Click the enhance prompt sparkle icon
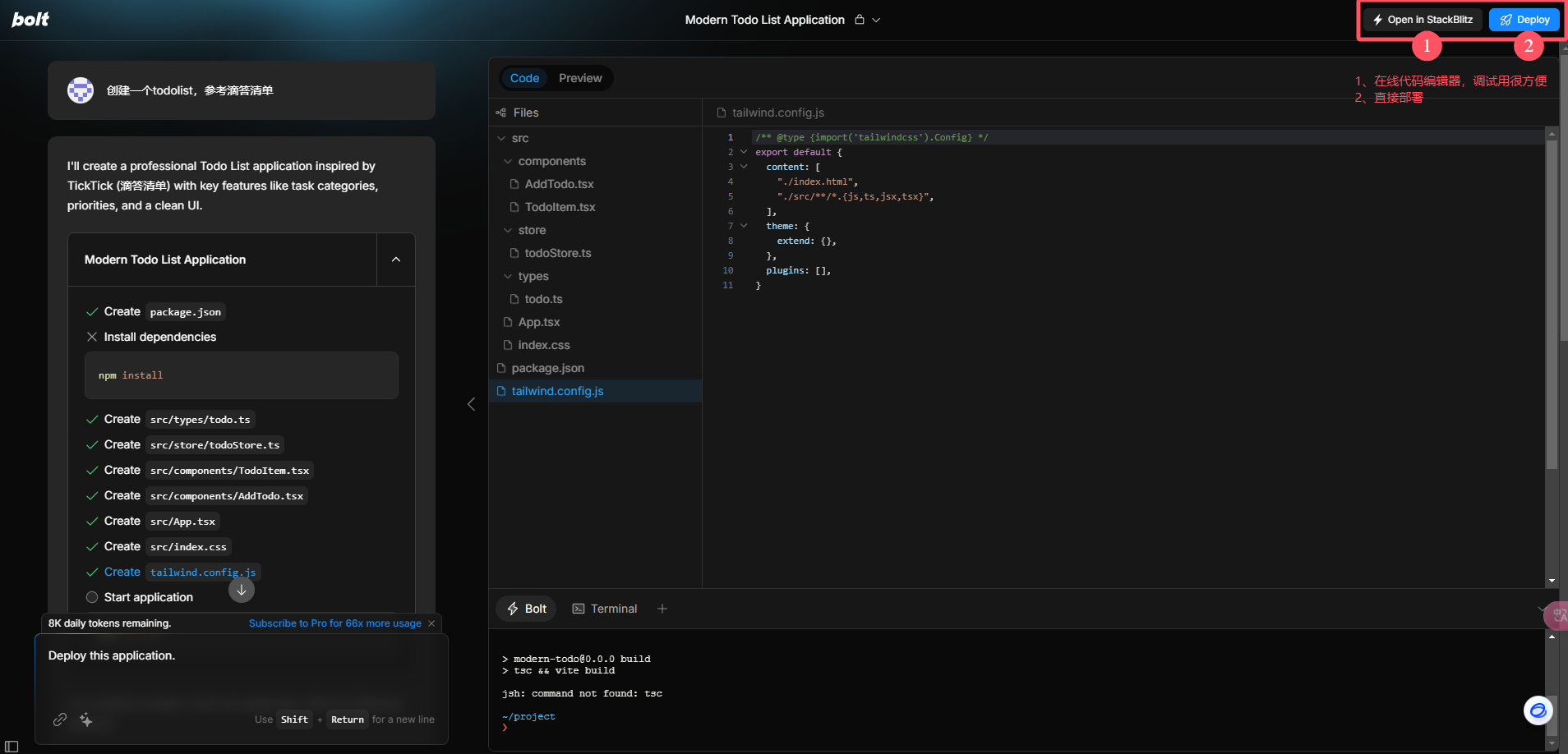The image size is (1568, 754). [x=86, y=720]
